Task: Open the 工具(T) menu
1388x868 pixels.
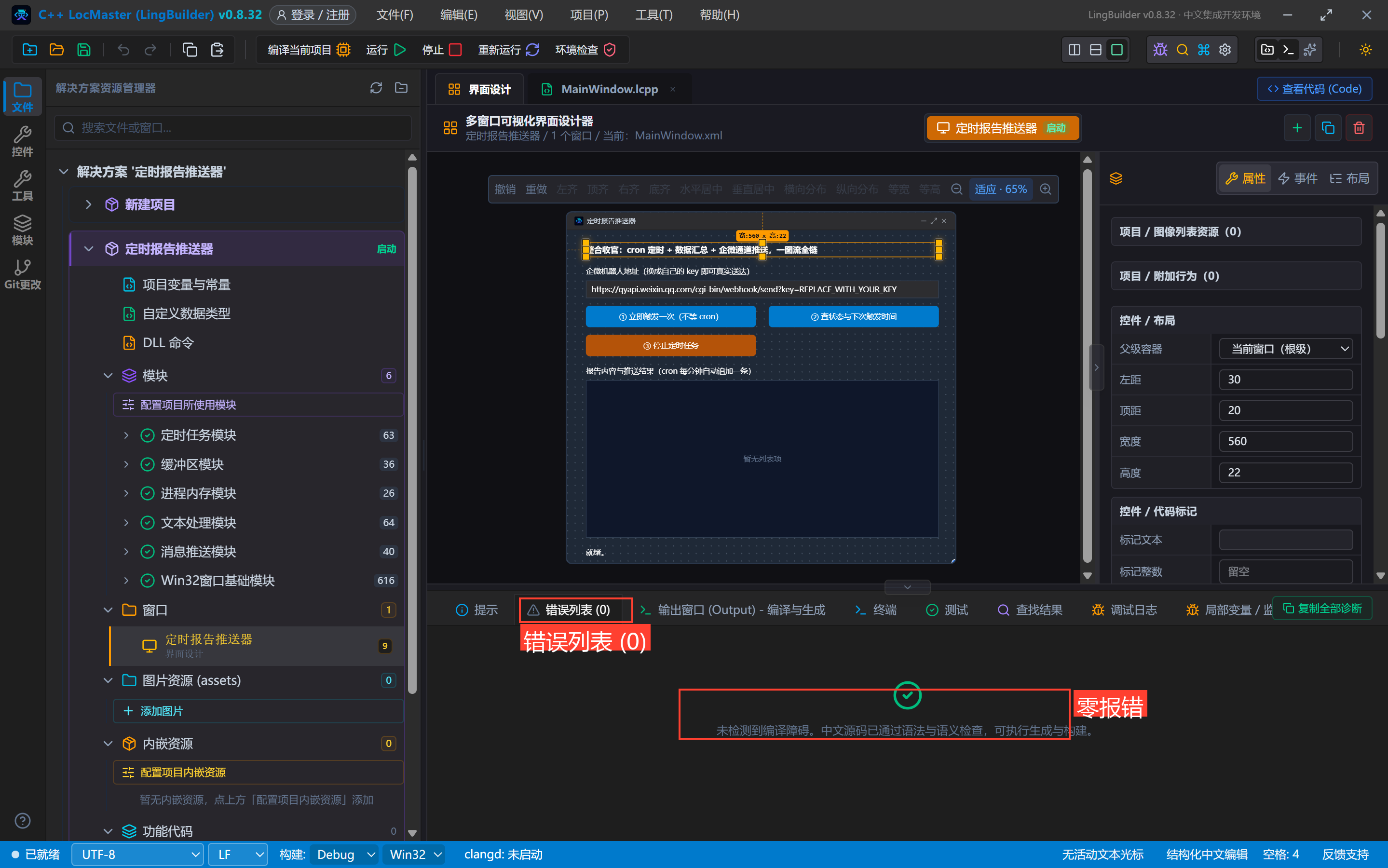Action: point(653,15)
